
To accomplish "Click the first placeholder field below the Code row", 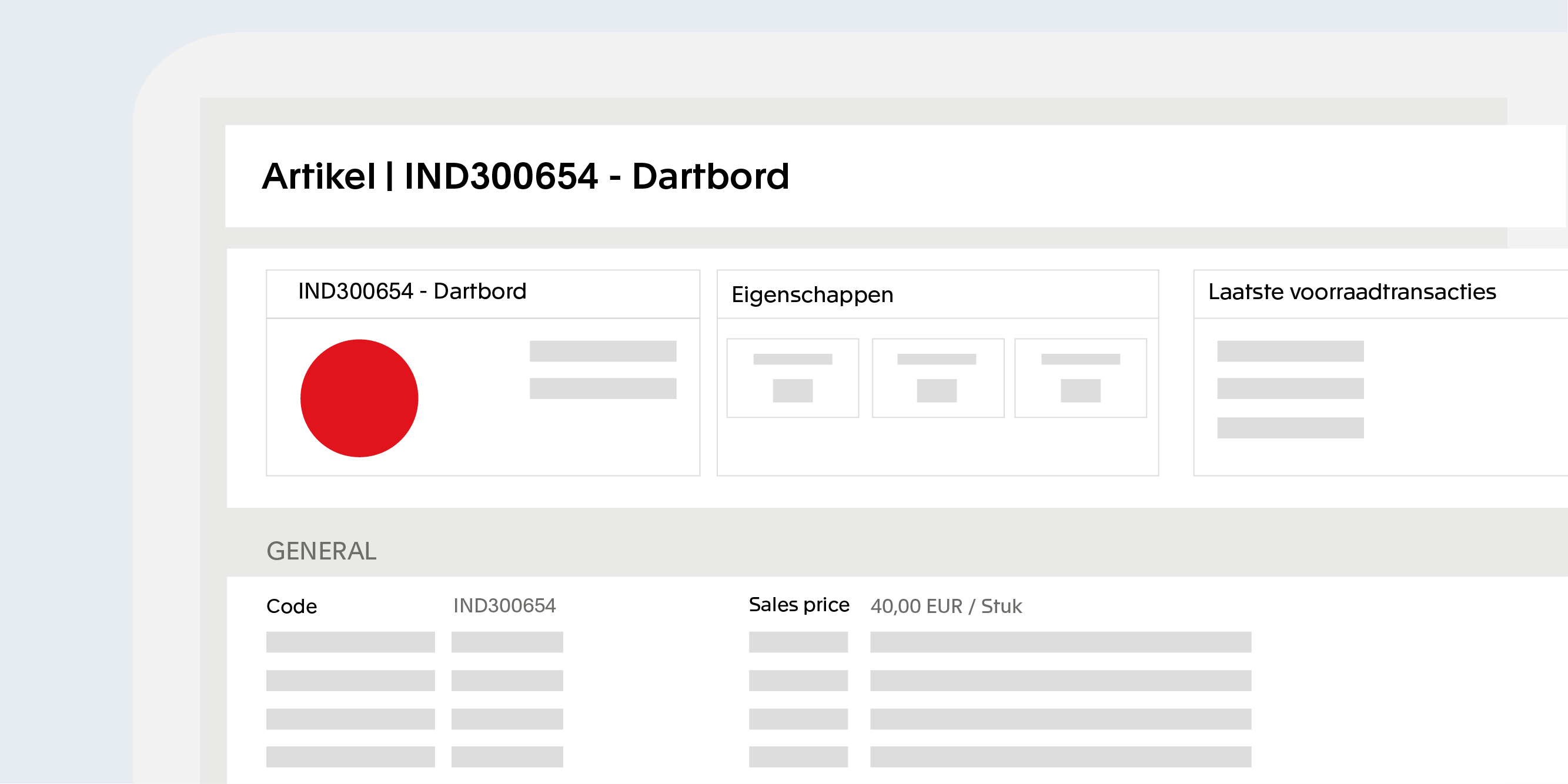I will pyautogui.click(x=350, y=642).
